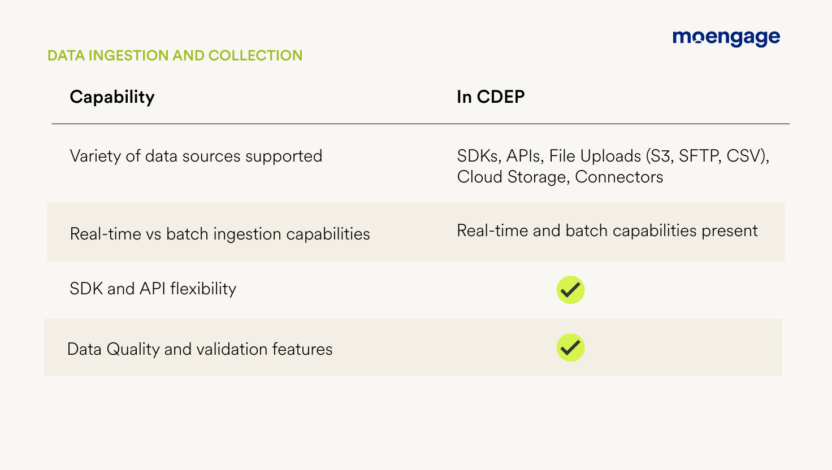Click the '(S3, SFTP, CSV)' text
The image size is (832, 470).
[707, 156]
